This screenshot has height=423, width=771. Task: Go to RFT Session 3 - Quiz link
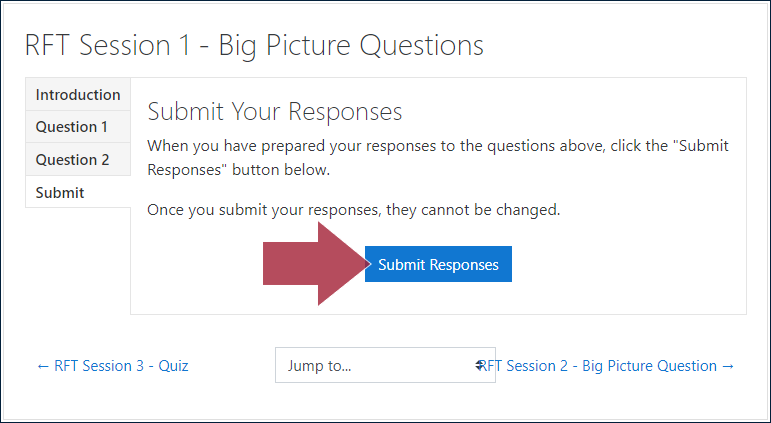click(x=113, y=366)
